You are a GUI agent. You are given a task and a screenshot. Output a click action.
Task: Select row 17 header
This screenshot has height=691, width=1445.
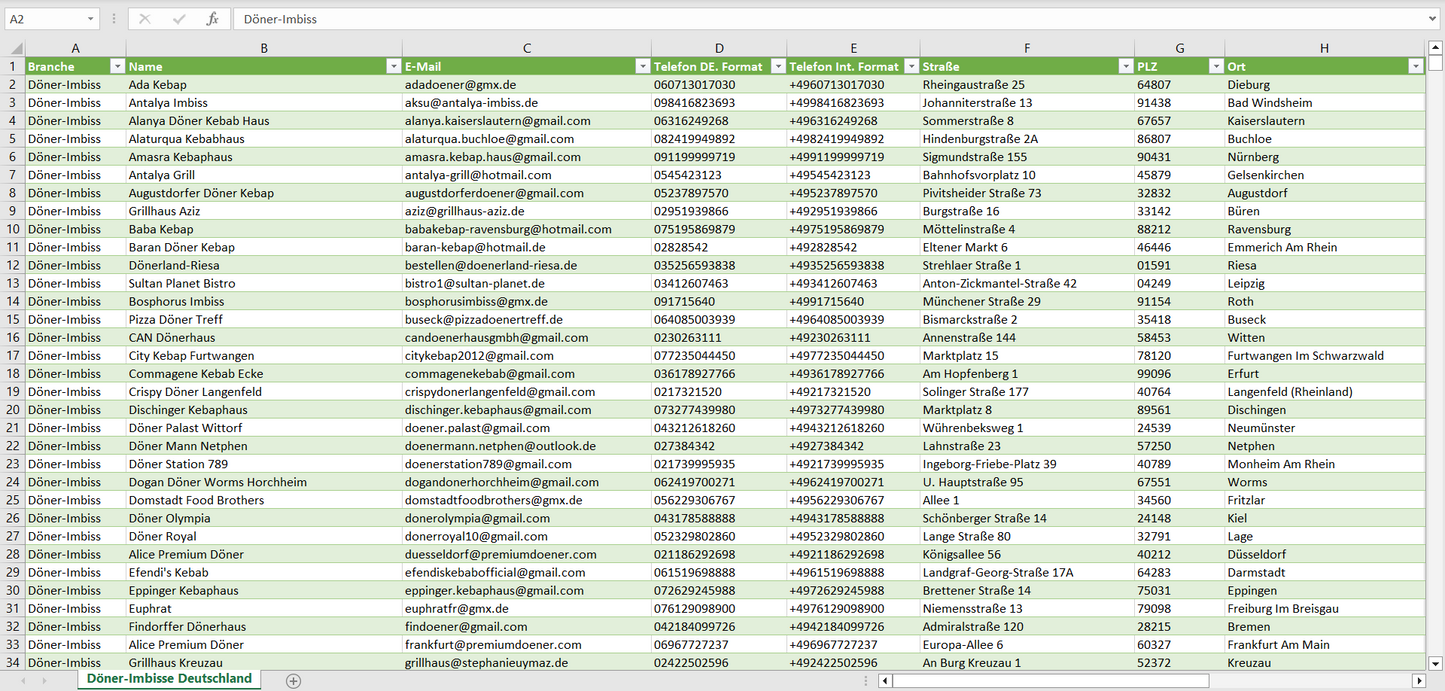pyautogui.click(x=13, y=356)
